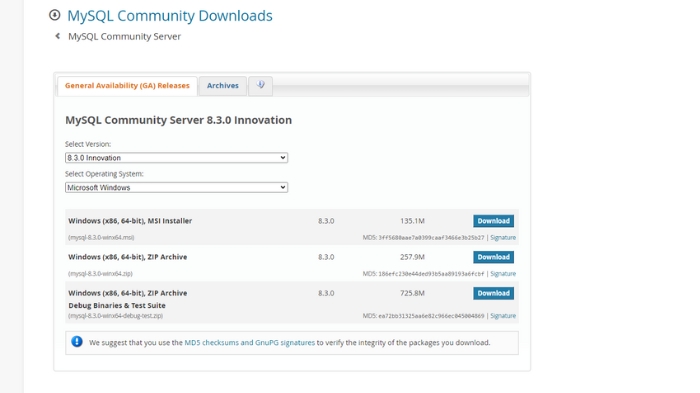
Task: Switch to General Availability (GA) Releases tab
Action: [127, 85]
